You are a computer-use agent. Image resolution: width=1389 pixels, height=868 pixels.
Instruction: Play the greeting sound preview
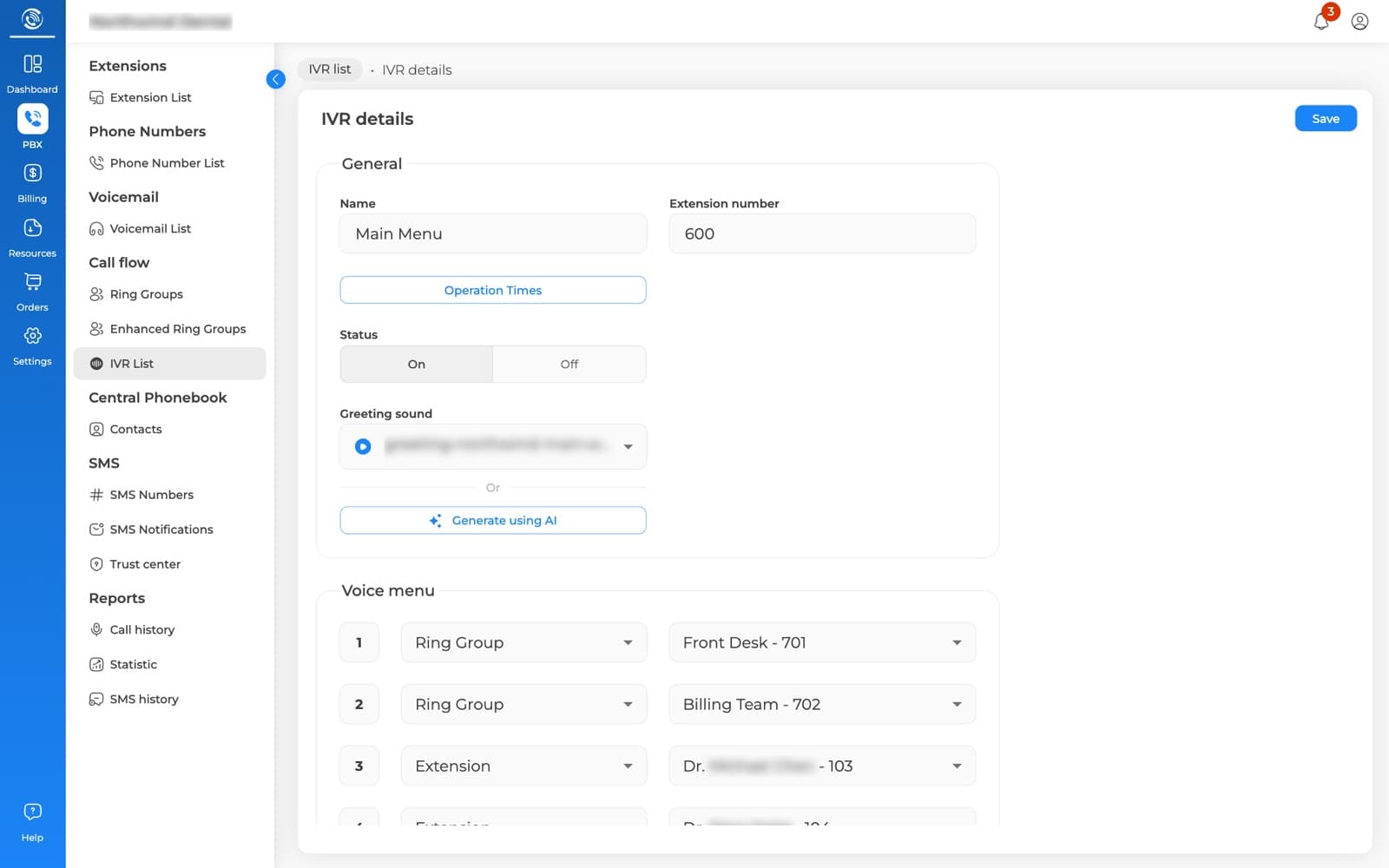point(363,446)
